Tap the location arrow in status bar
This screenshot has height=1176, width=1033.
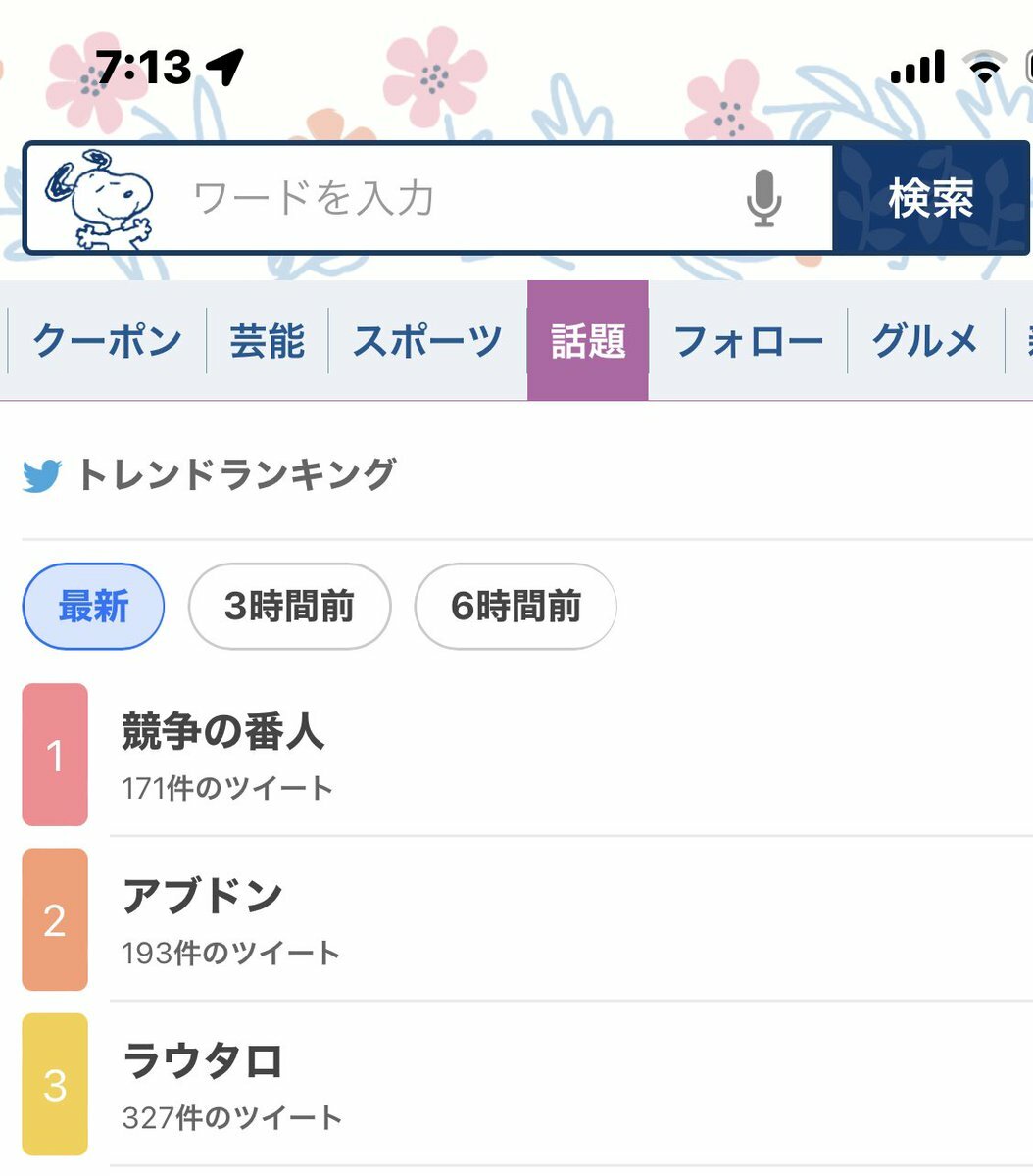(x=225, y=67)
